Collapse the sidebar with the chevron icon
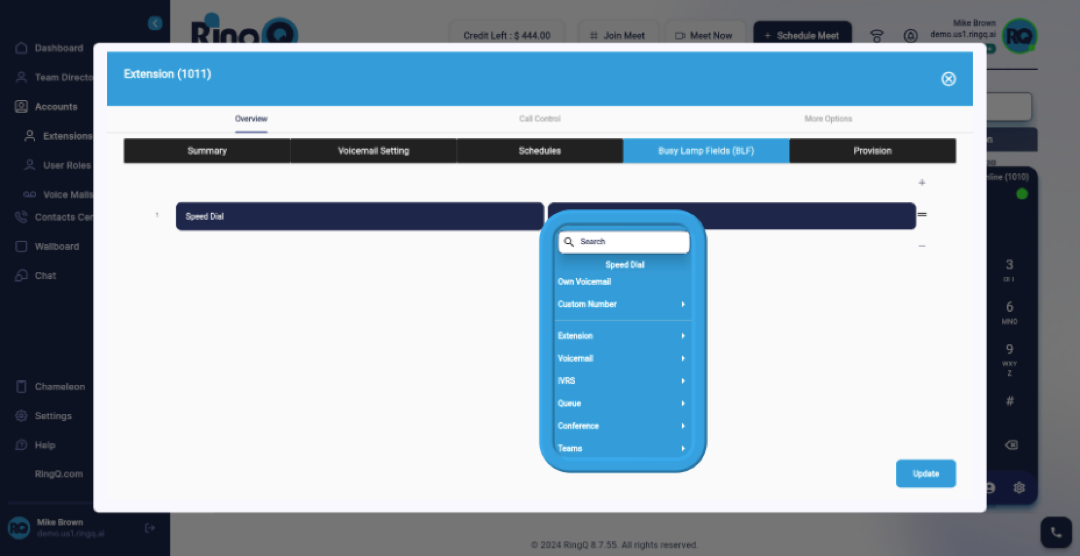 [154, 23]
